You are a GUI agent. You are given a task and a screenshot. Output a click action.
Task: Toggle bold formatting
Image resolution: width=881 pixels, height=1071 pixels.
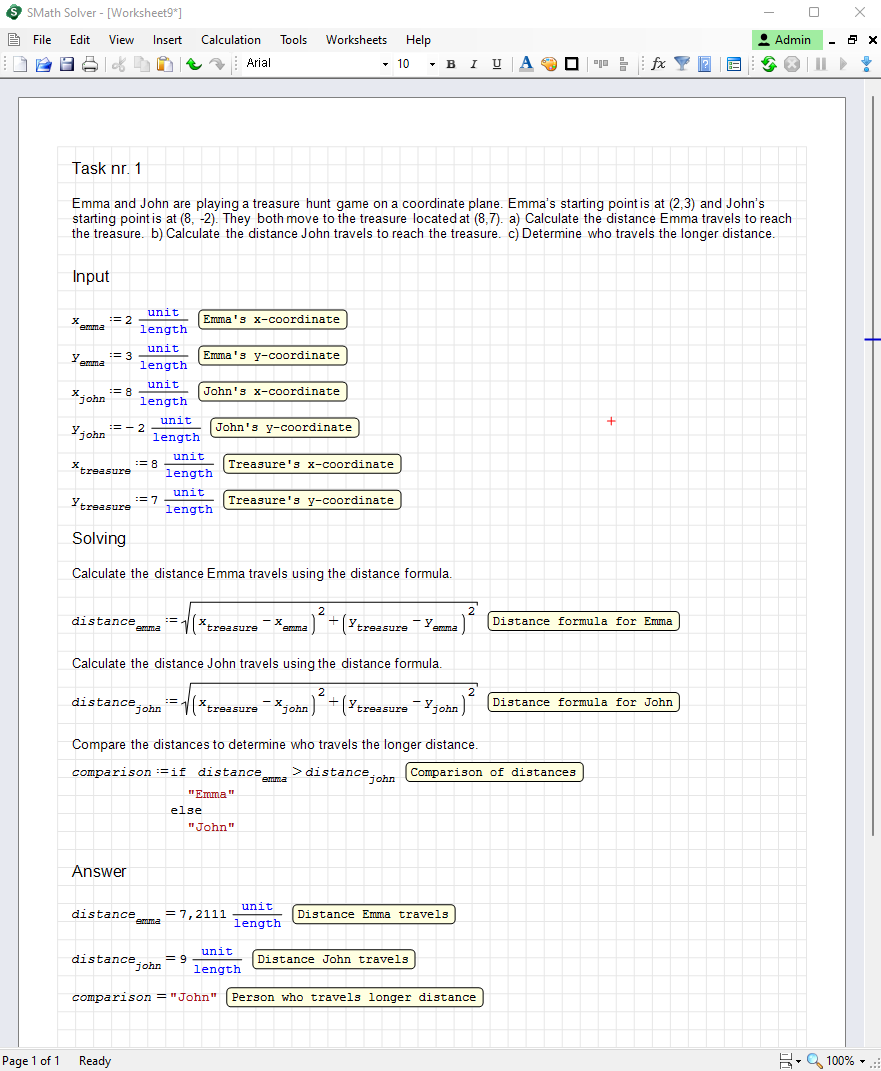pos(451,64)
